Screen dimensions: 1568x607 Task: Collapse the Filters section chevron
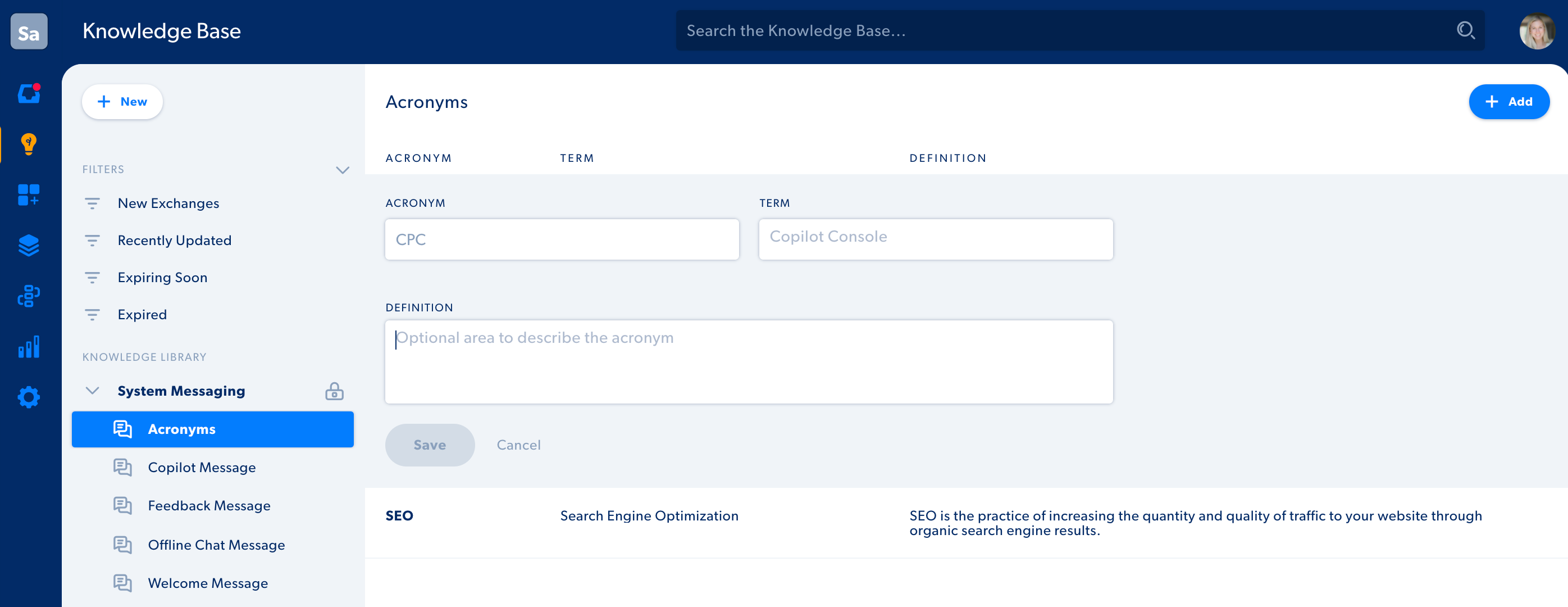pyautogui.click(x=343, y=170)
